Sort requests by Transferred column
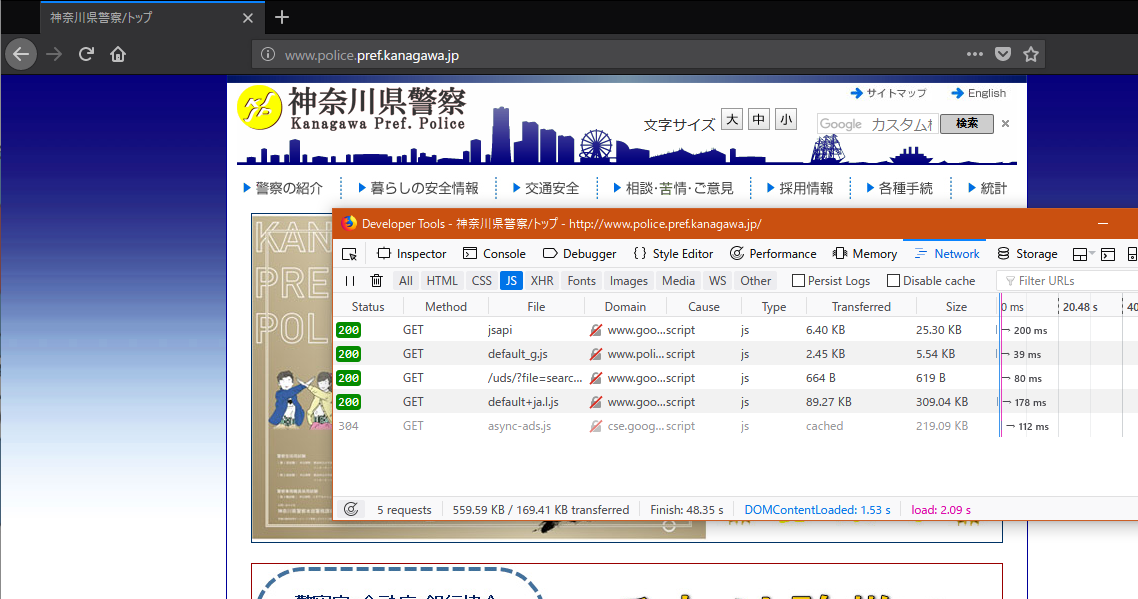Viewport: 1138px width, 599px height. pos(861,306)
